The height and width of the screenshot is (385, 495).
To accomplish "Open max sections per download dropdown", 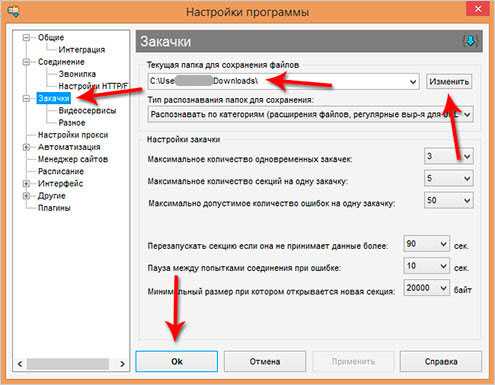I will click(467, 179).
